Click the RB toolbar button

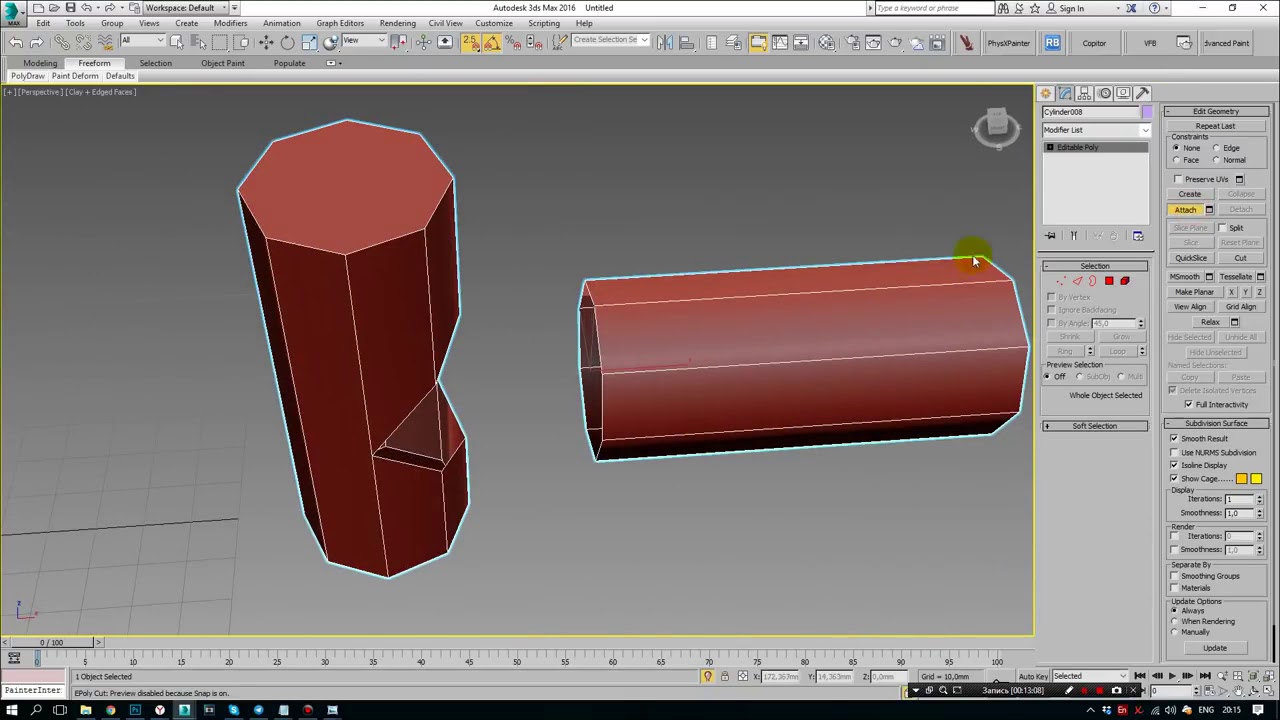point(1052,43)
